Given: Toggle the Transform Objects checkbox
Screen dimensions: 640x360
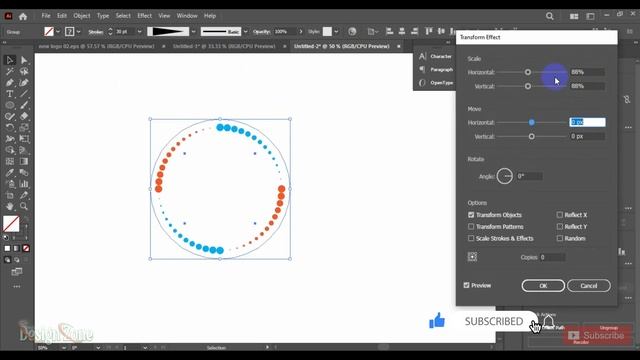Looking at the screenshot, I should [x=471, y=215].
